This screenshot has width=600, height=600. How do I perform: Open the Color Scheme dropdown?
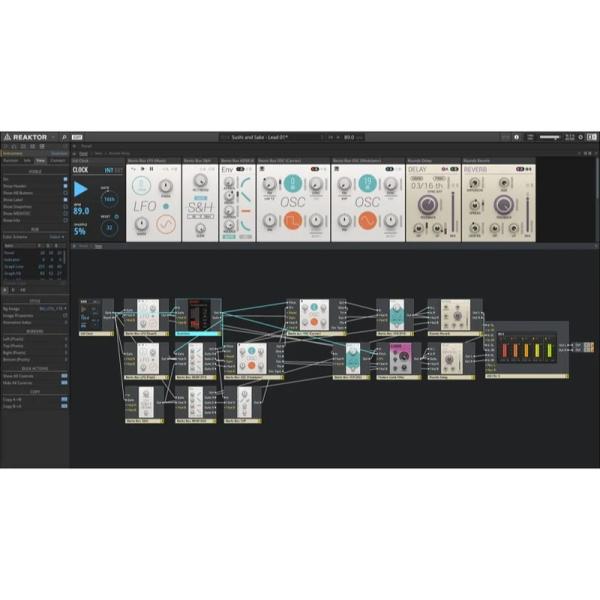58,237
